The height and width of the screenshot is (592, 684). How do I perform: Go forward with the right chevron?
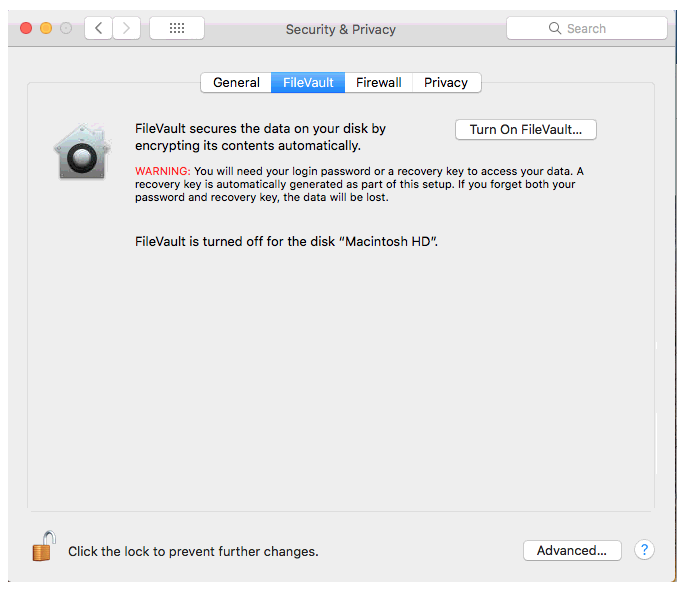(127, 28)
